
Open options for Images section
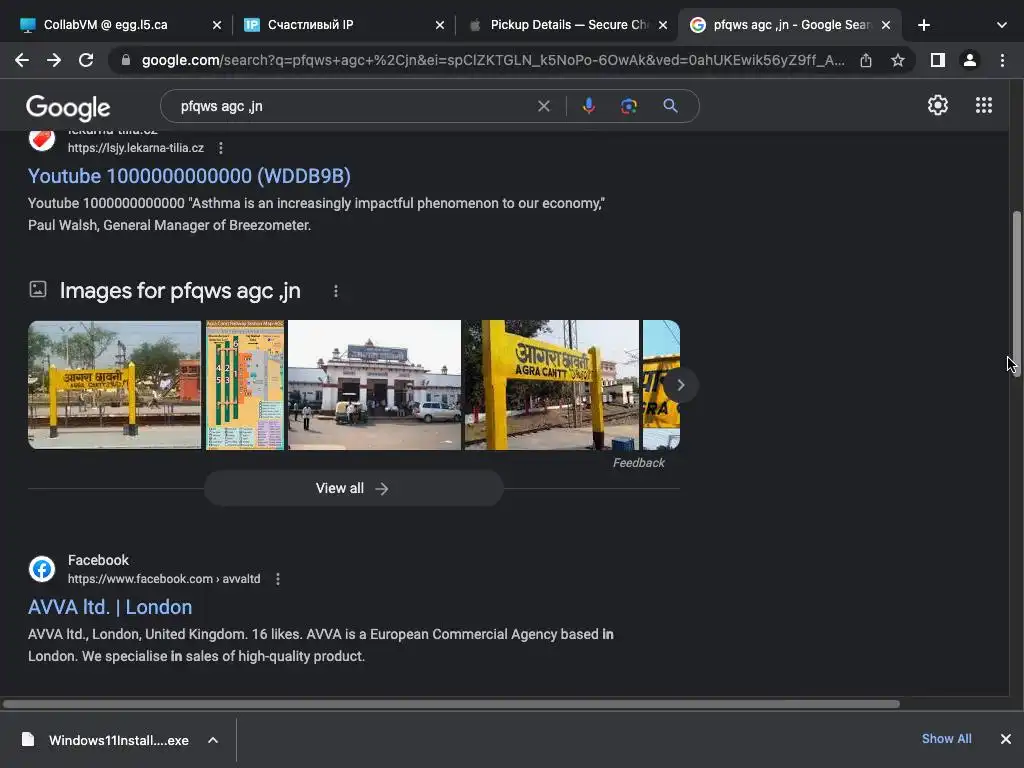tap(336, 291)
